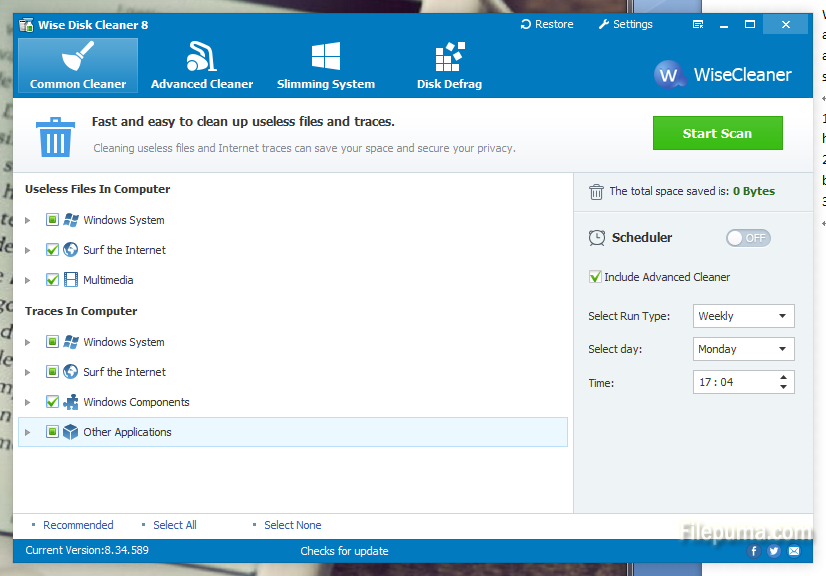Open the Settings menu
Image resolution: width=826 pixels, height=576 pixels.
pyautogui.click(x=625, y=24)
